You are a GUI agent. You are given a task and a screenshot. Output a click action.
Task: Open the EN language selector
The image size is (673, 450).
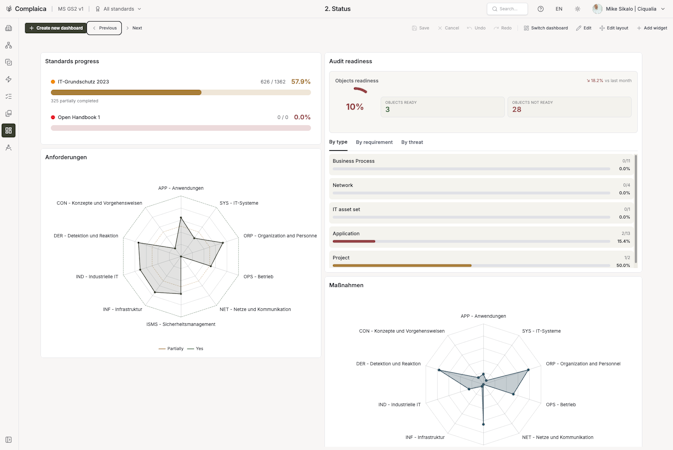559,9
